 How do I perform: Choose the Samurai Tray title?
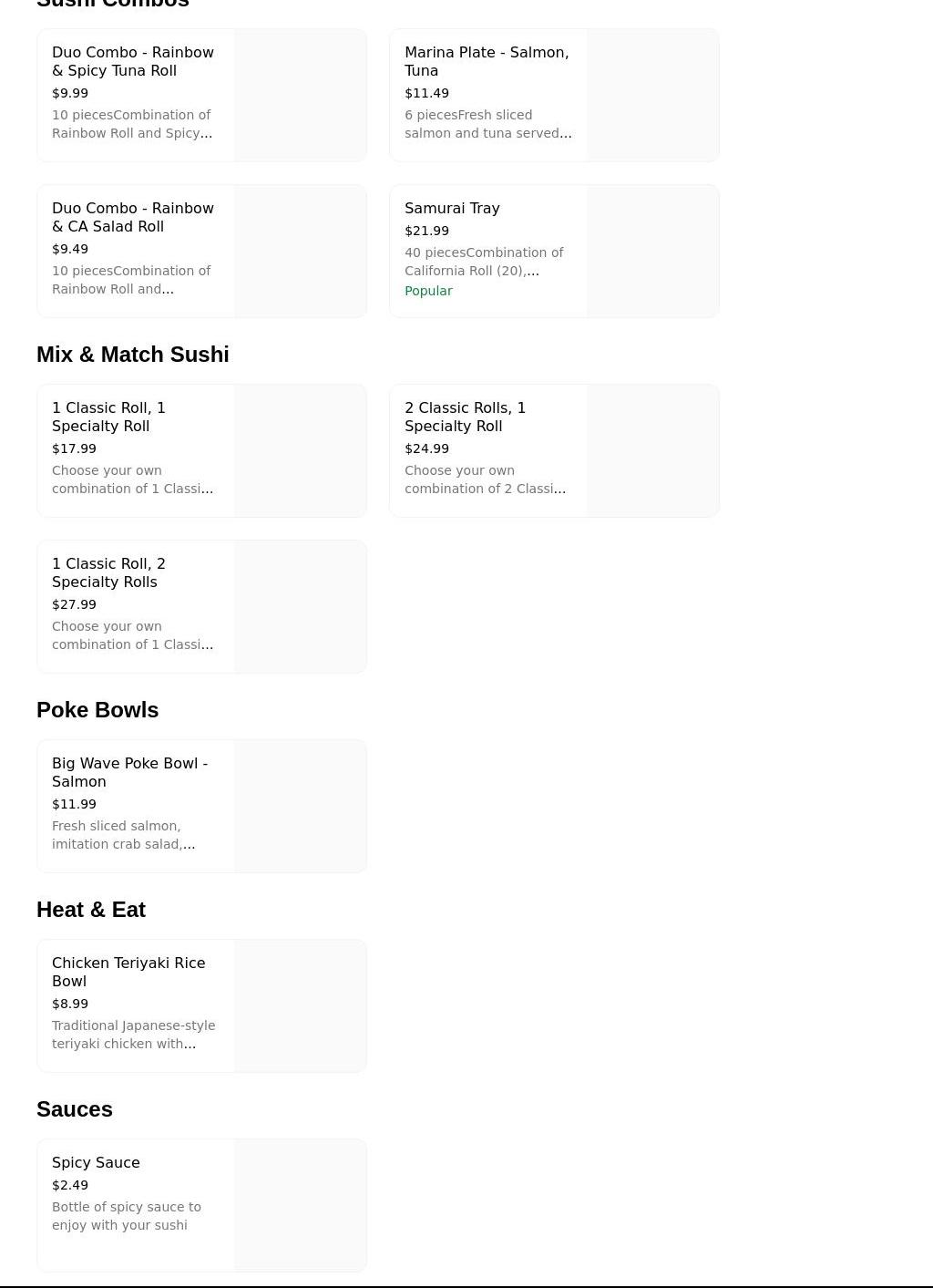click(x=452, y=208)
